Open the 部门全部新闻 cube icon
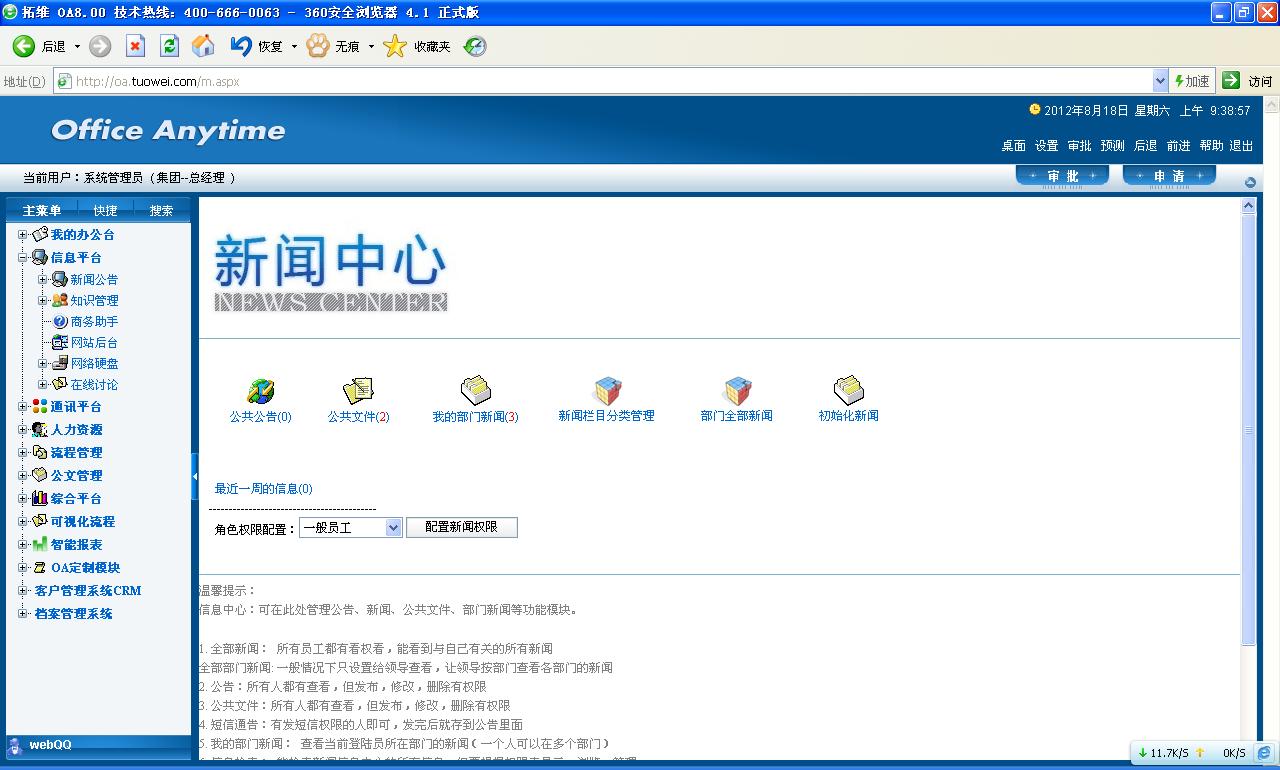The height and width of the screenshot is (770, 1280). point(737,391)
